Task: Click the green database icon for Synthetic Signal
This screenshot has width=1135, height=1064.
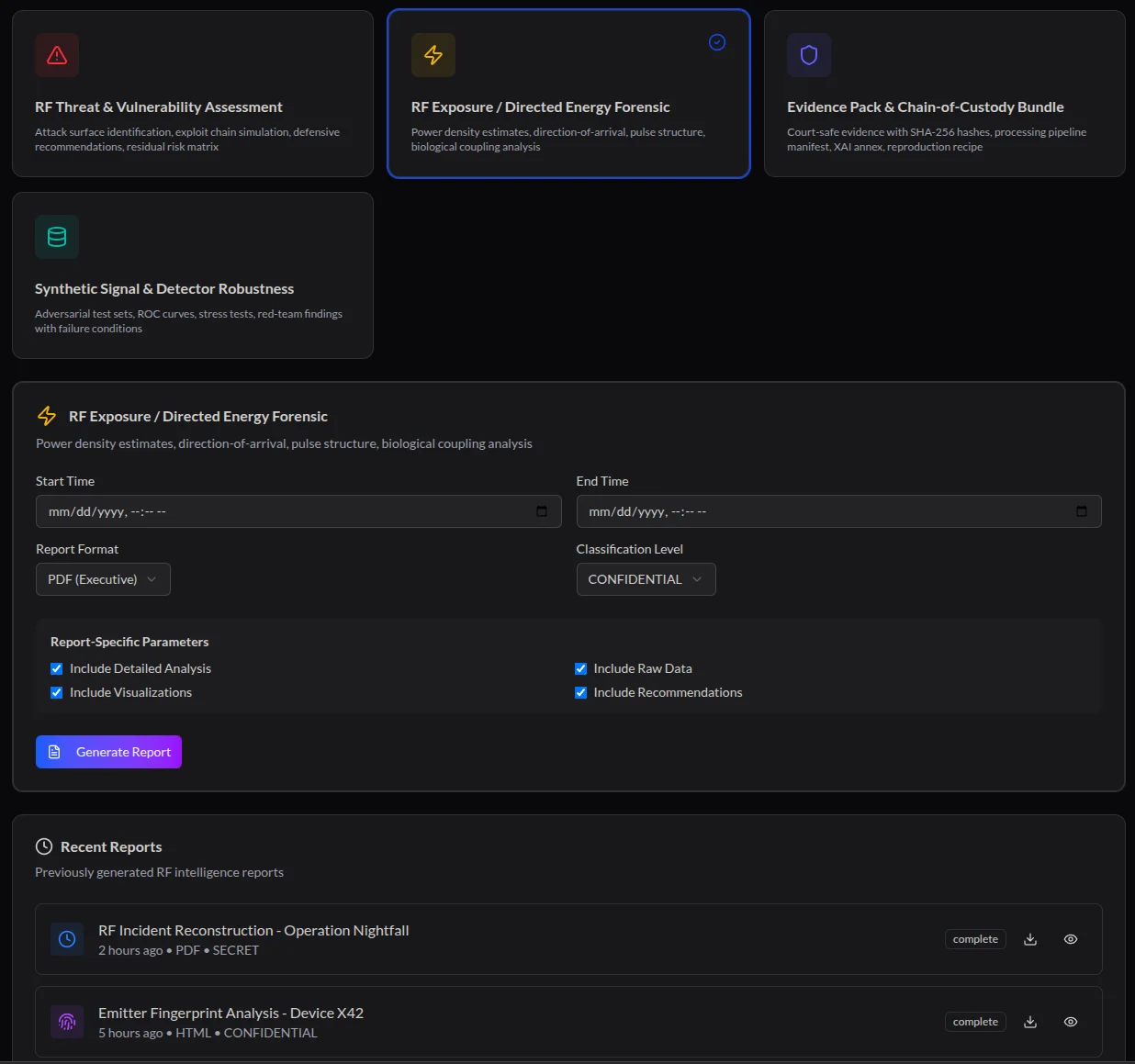Action: click(x=57, y=237)
